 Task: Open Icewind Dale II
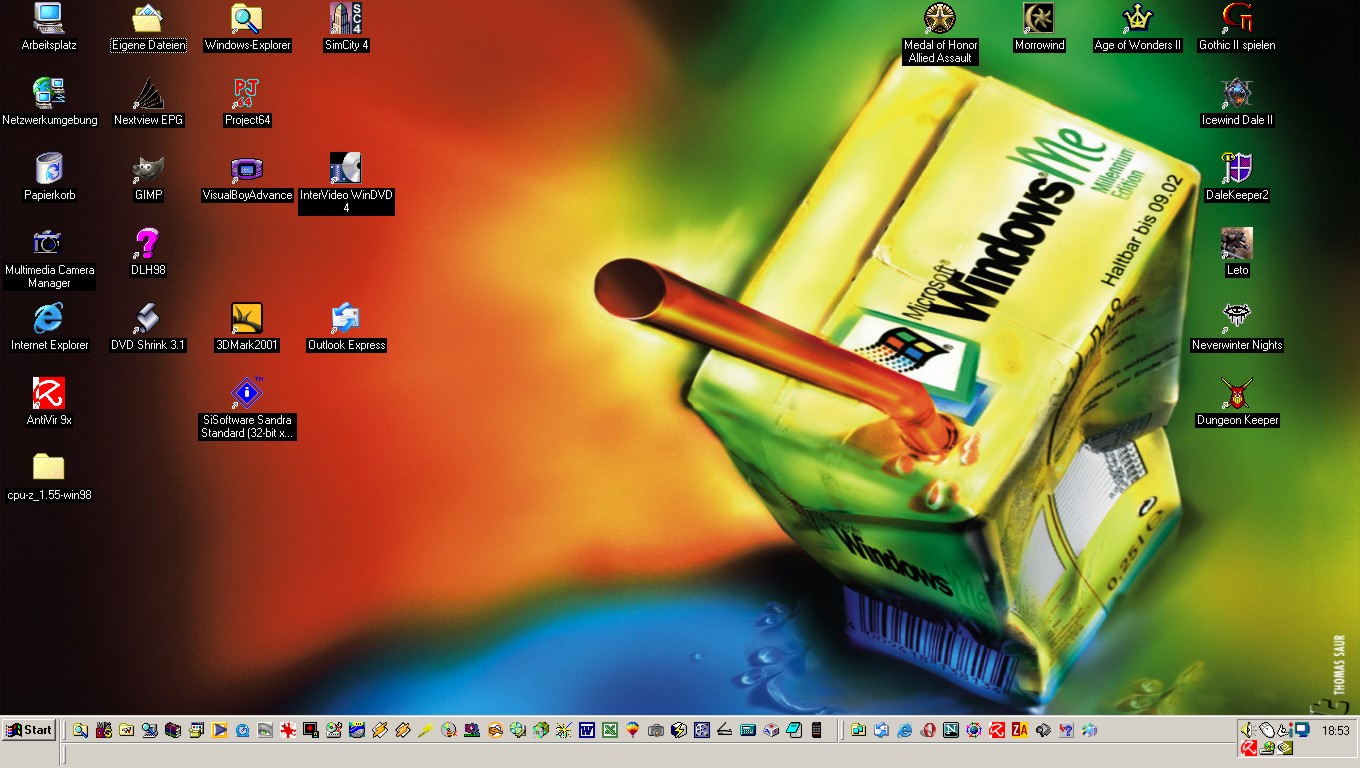coord(1237,95)
